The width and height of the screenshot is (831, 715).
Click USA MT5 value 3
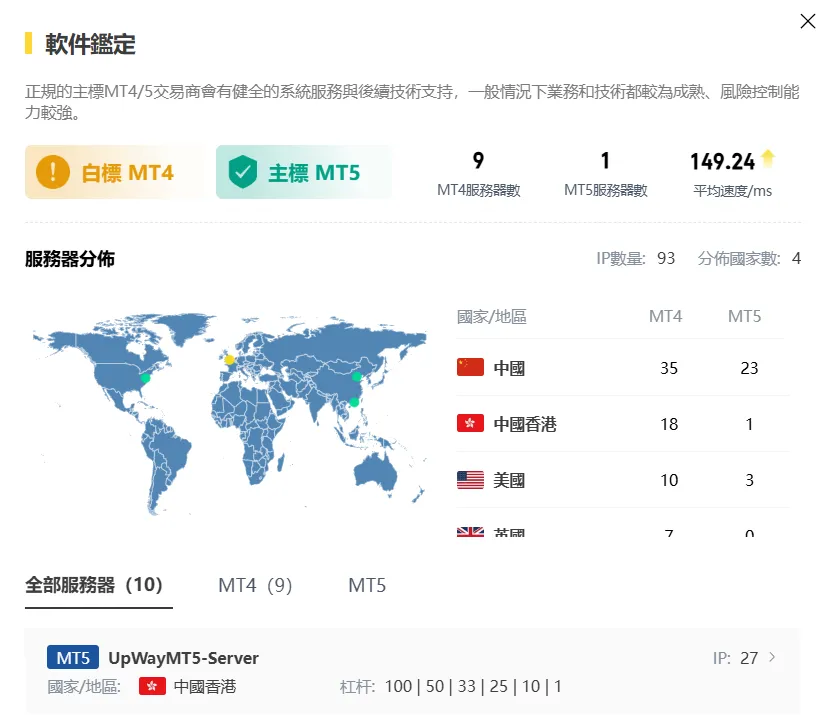point(749,480)
